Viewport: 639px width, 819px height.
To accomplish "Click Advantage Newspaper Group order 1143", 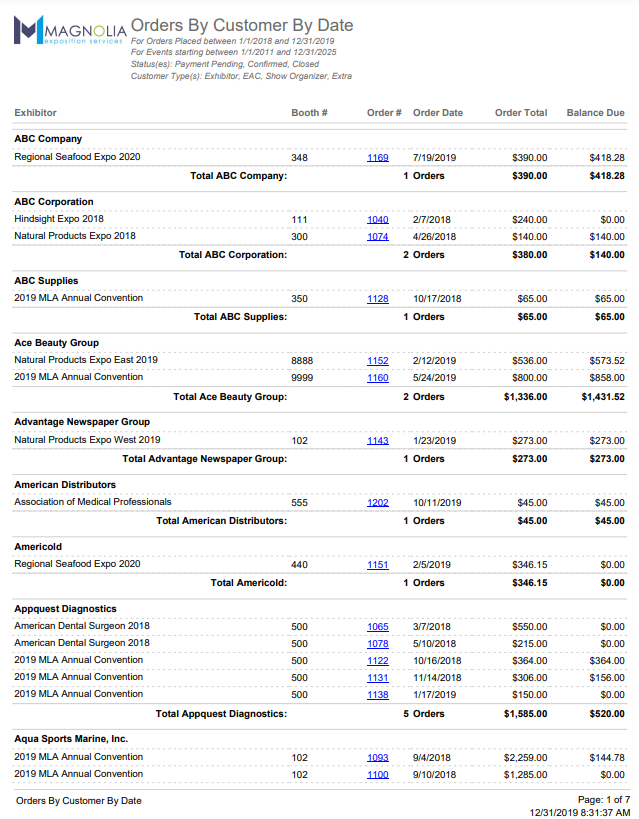I will pos(377,441).
